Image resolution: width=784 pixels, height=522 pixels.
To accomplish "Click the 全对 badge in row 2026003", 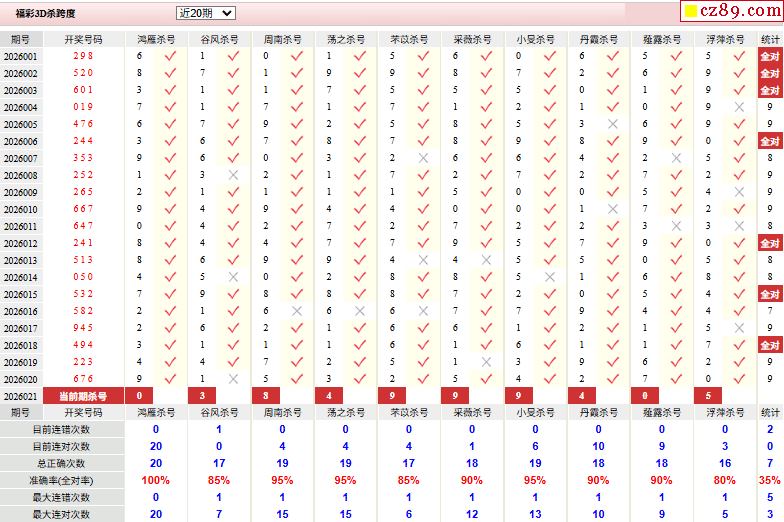I will (x=770, y=90).
